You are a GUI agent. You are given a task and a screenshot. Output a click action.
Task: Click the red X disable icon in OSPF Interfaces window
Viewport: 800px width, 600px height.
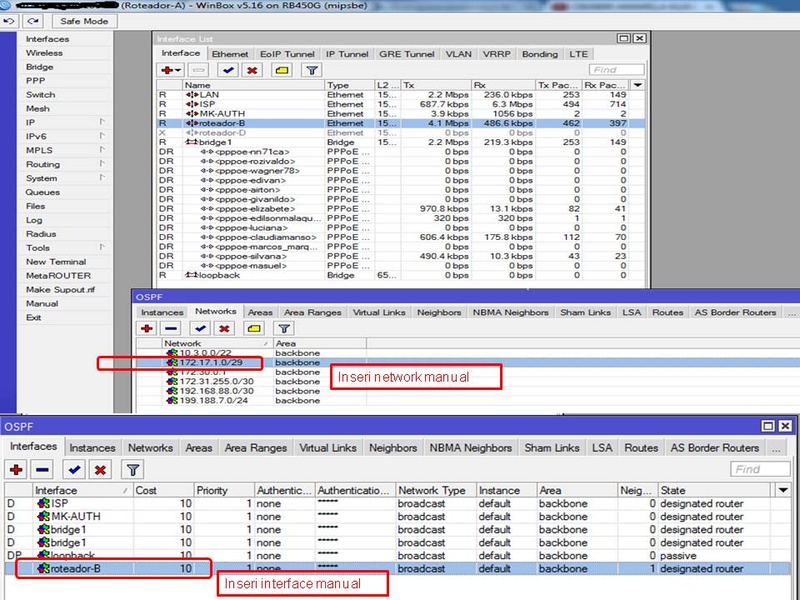101,469
